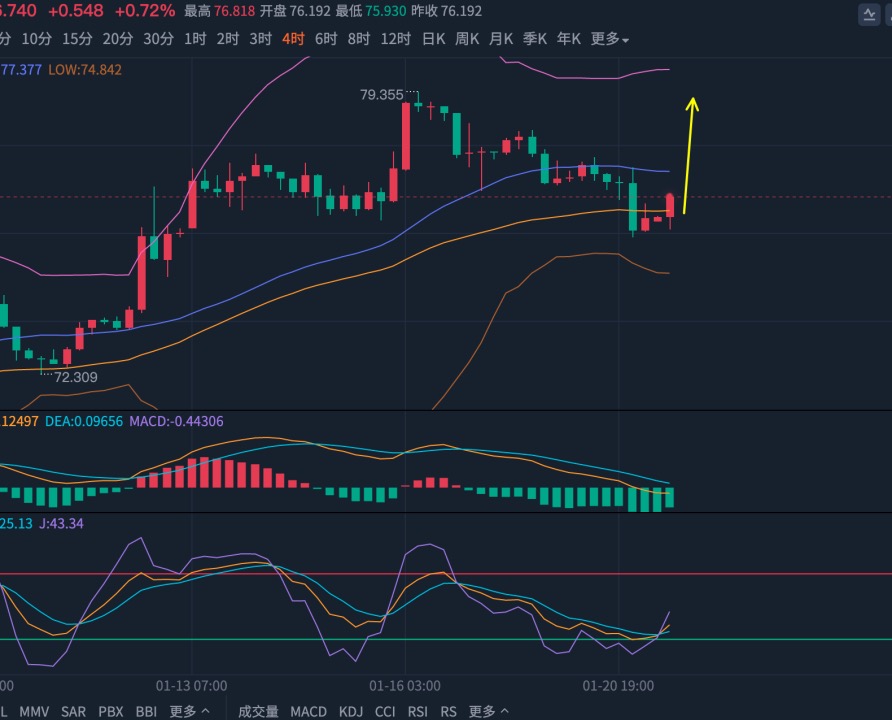Image resolution: width=892 pixels, height=720 pixels.
Task: Switch chart to 8时 candles
Action: 359,39
